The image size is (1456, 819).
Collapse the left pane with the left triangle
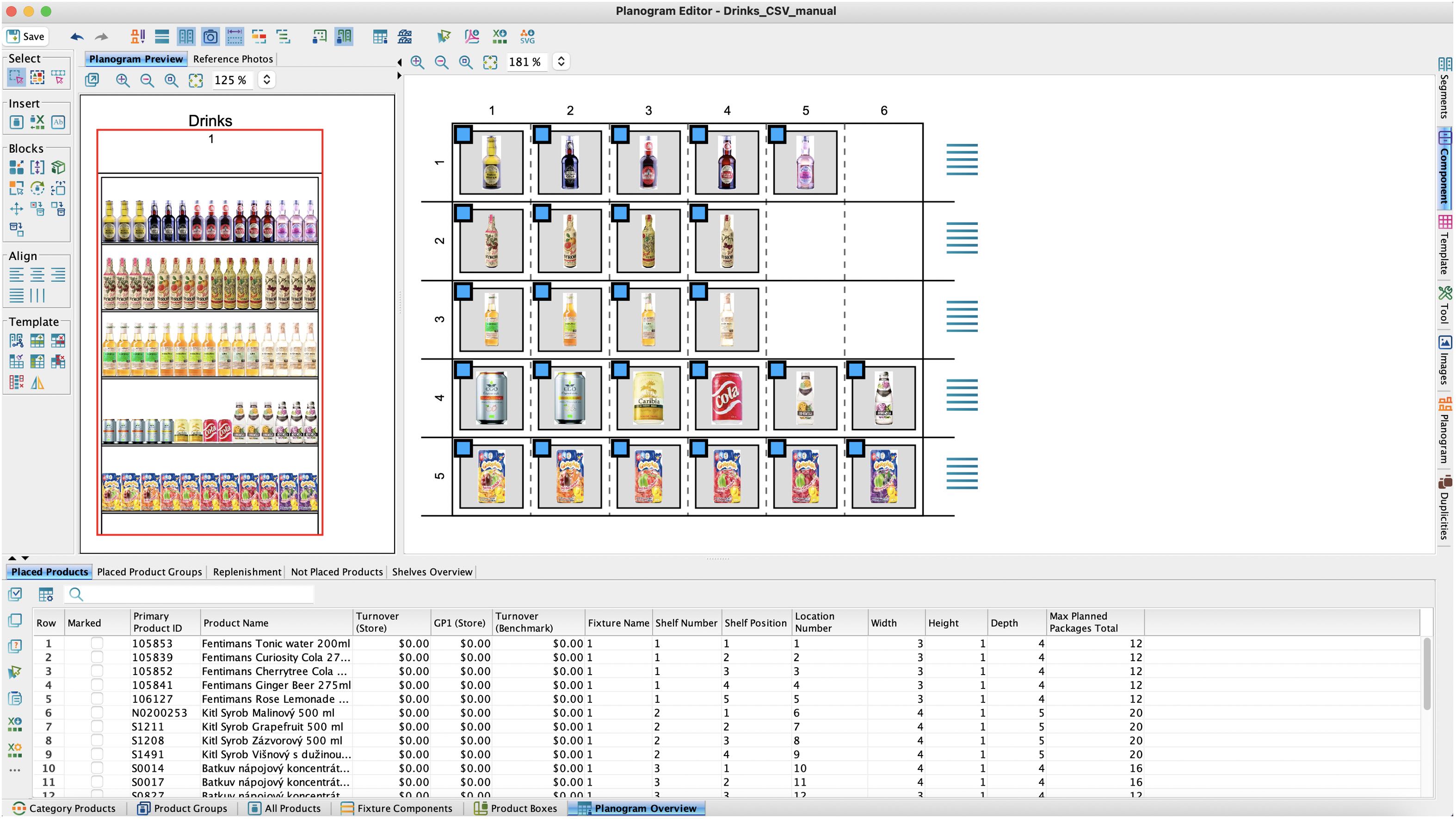(400, 62)
